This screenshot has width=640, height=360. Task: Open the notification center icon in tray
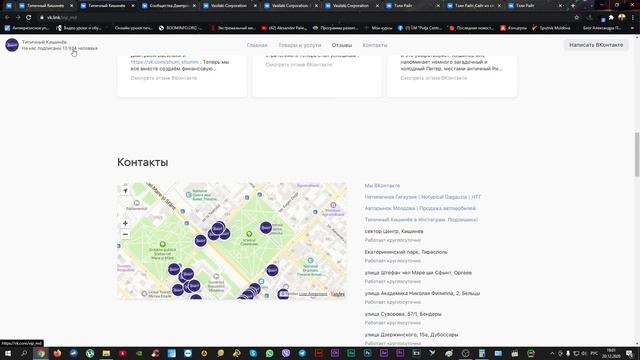click(629, 353)
